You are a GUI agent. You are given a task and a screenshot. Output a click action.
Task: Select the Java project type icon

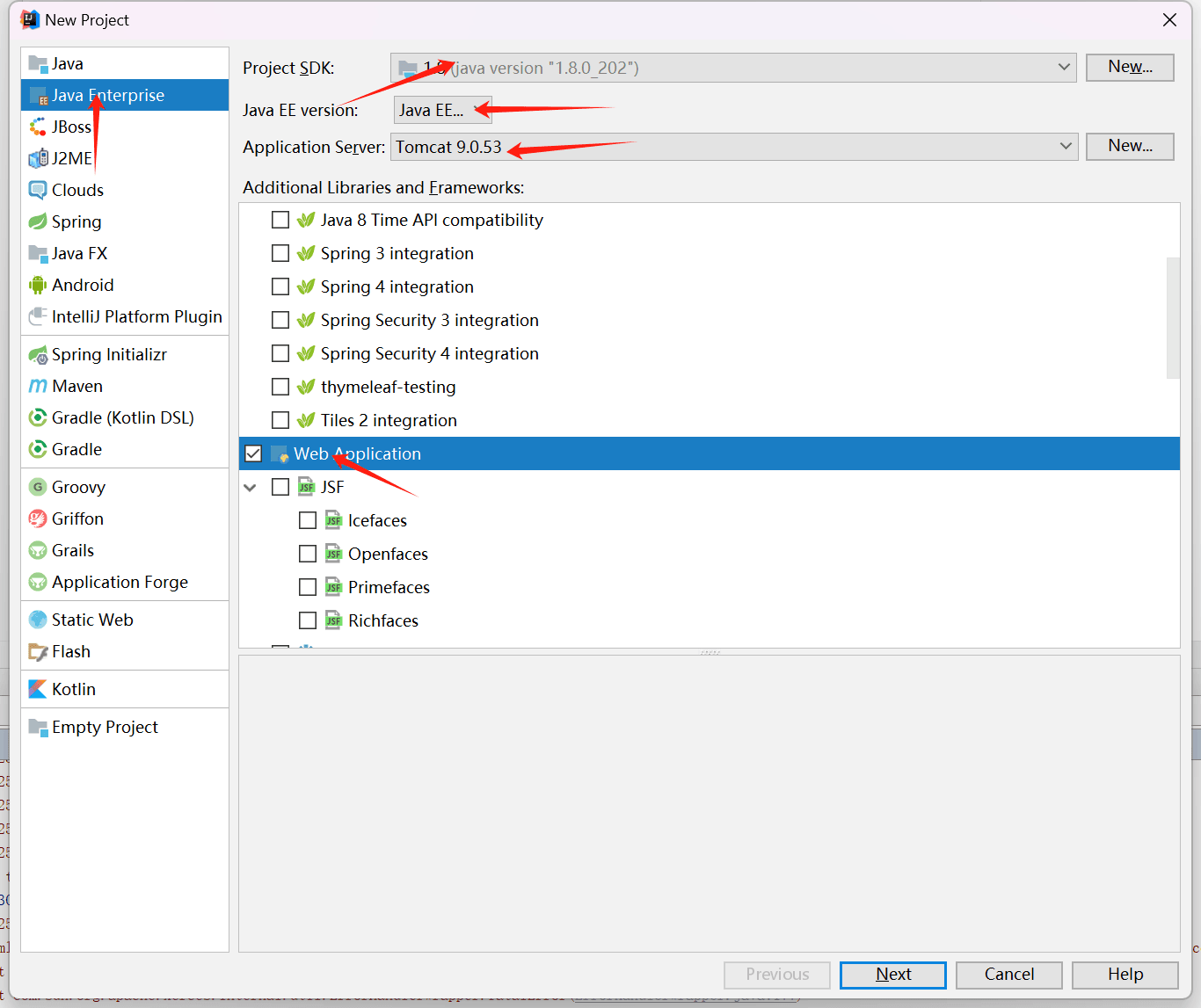(38, 63)
